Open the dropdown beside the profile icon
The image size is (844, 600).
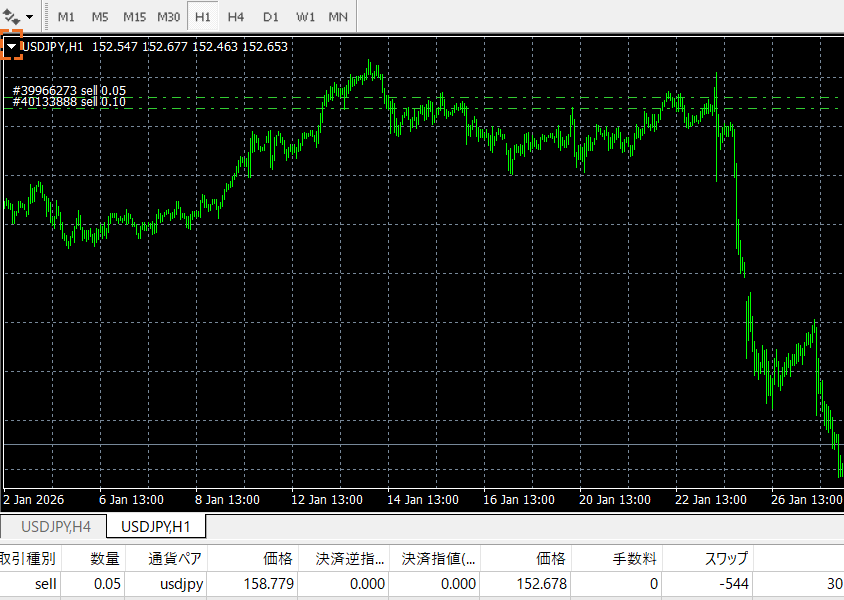pos(28,16)
